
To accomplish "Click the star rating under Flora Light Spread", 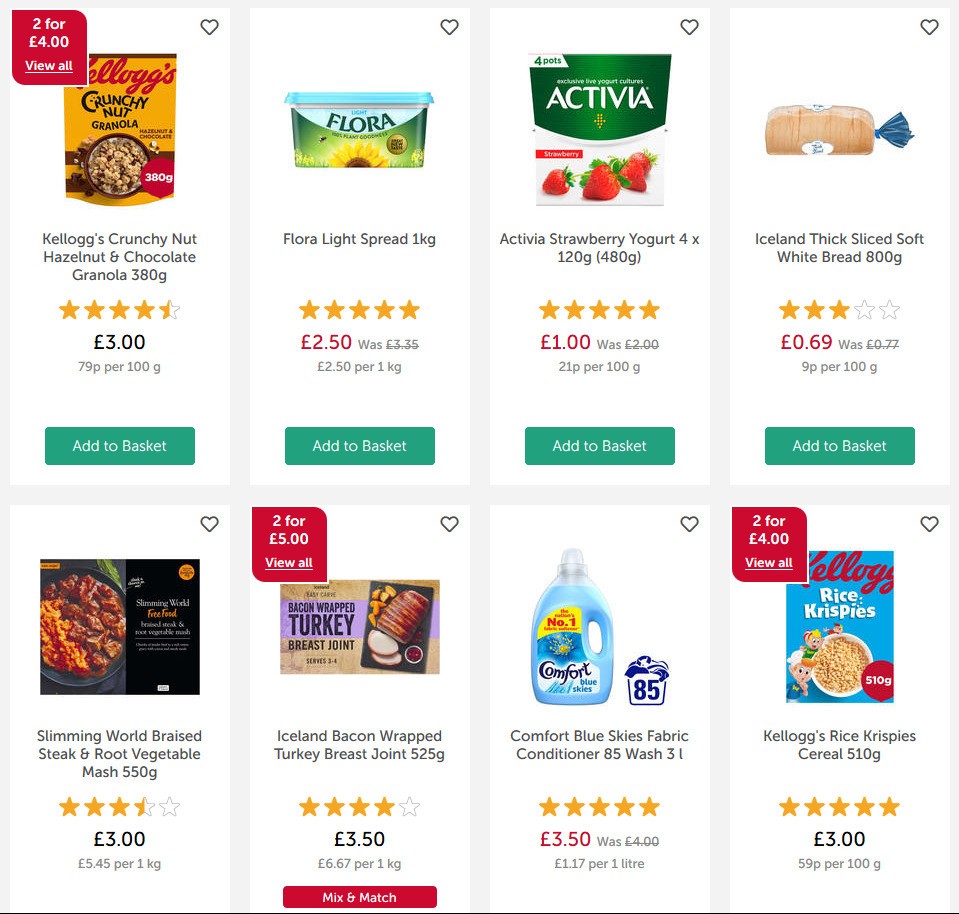I will (x=359, y=309).
